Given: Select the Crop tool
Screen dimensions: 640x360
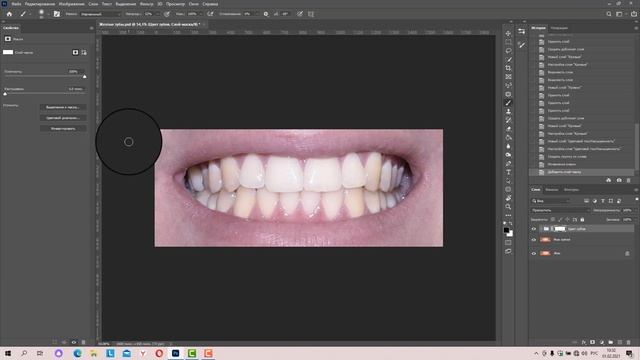Looking at the screenshot, I should click(508, 68).
